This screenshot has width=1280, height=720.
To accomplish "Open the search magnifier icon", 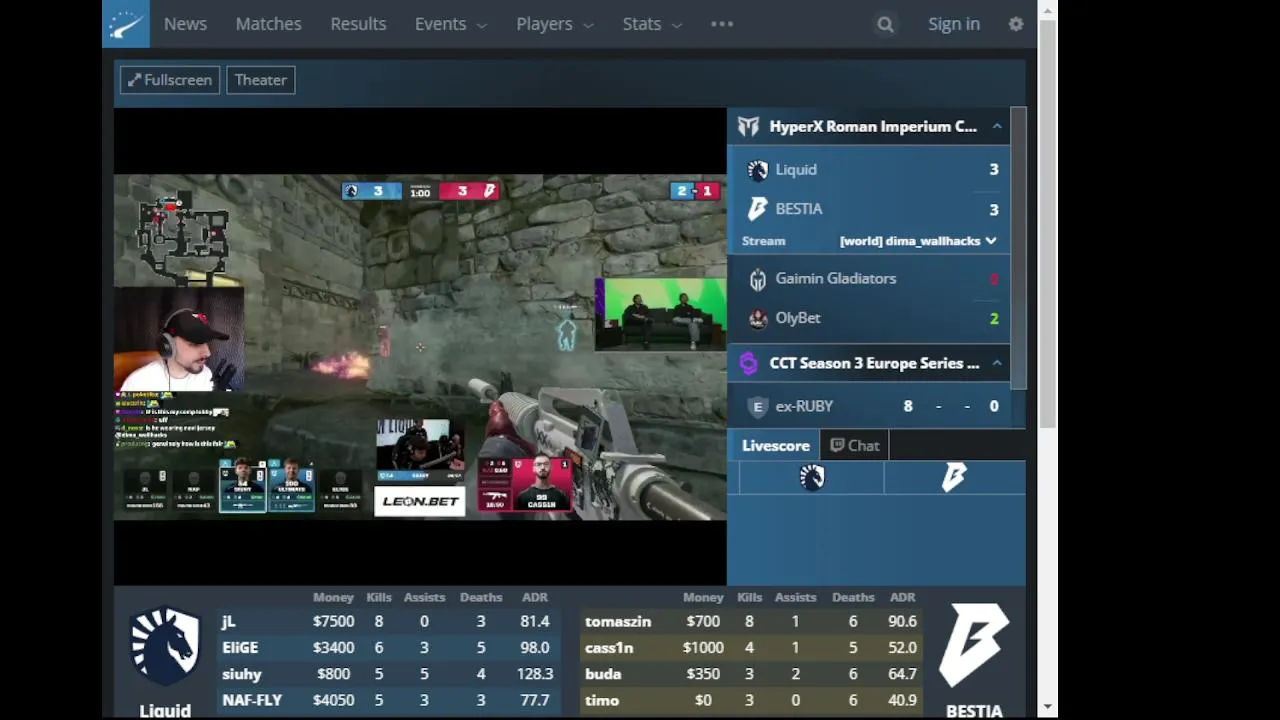I will click(x=885, y=24).
